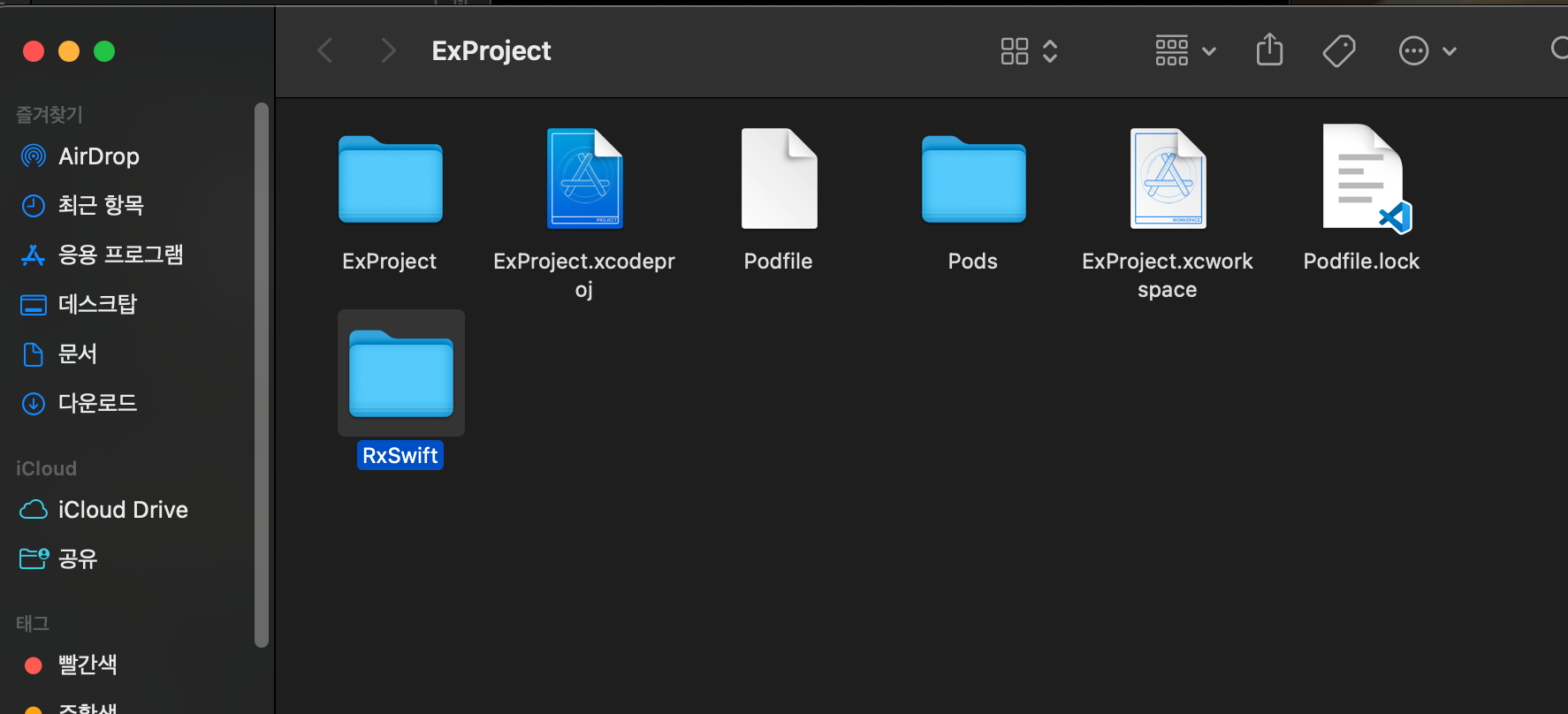Image resolution: width=1568 pixels, height=714 pixels.
Task: Open the icon view switcher dropdown
Action: tap(1029, 50)
